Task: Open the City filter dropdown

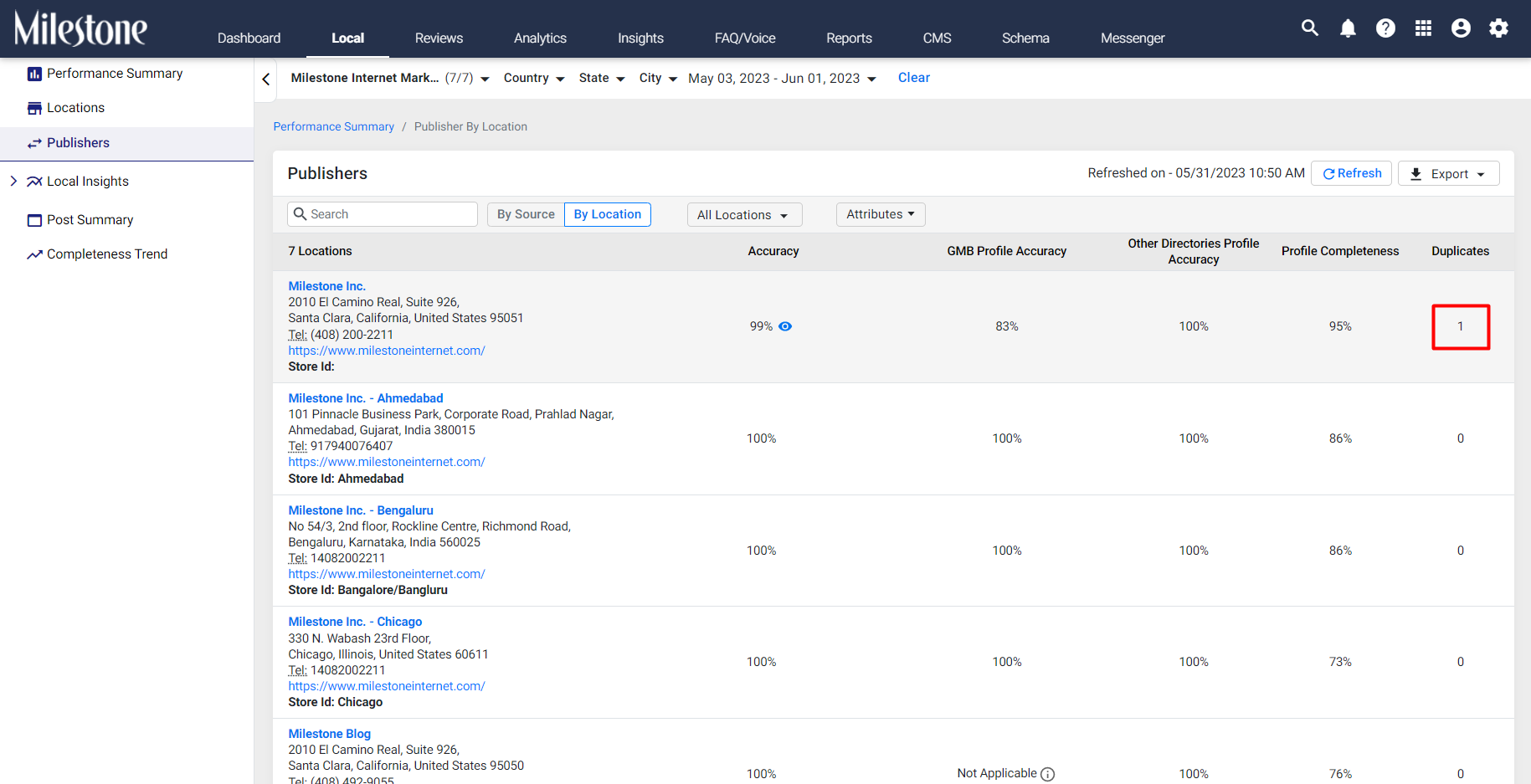Action: click(x=658, y=78)
